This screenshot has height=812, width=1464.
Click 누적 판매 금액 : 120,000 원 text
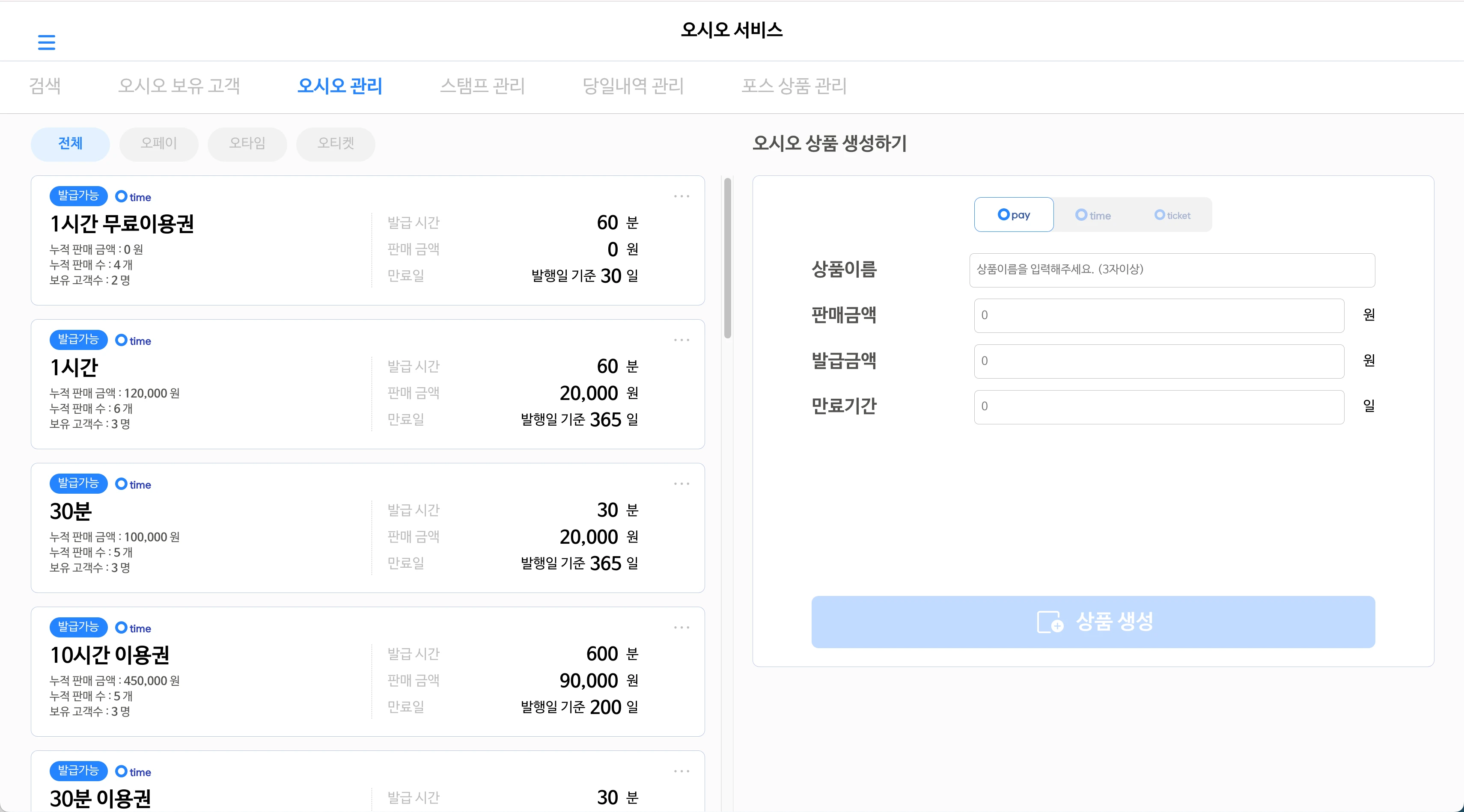115,393
